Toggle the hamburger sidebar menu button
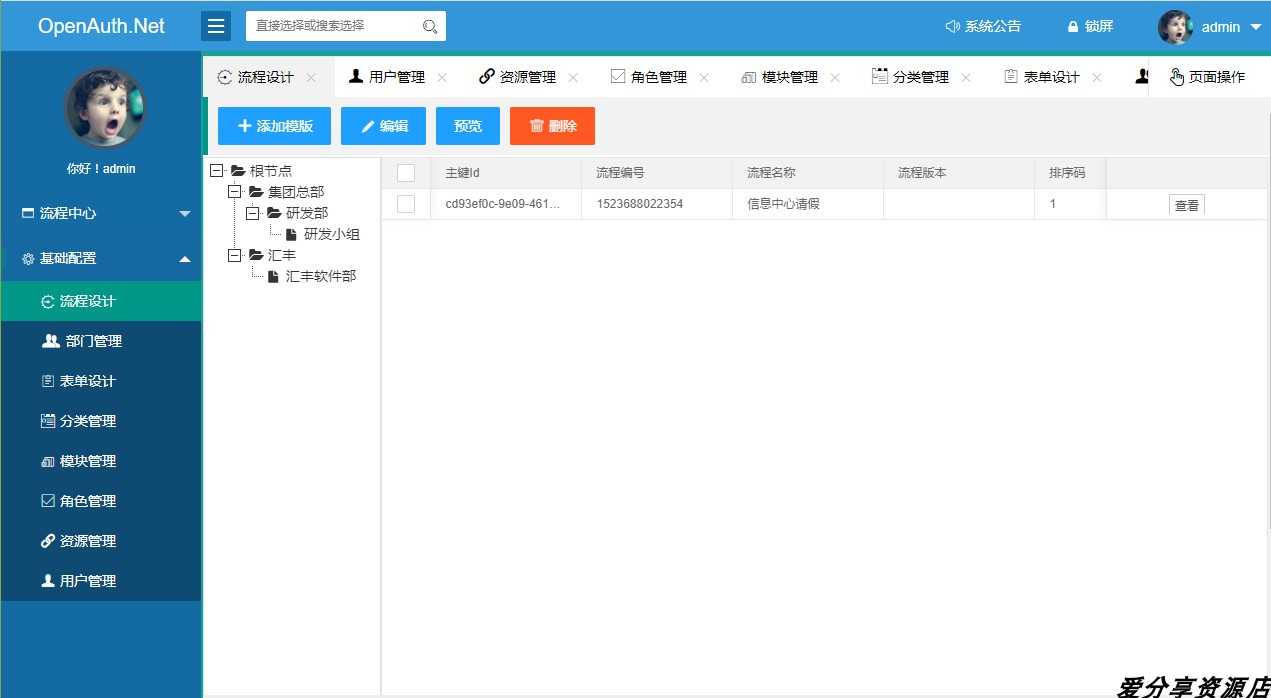Viewport: 1271px width, 698px height. pyautogui.click(x=216, y=26)
